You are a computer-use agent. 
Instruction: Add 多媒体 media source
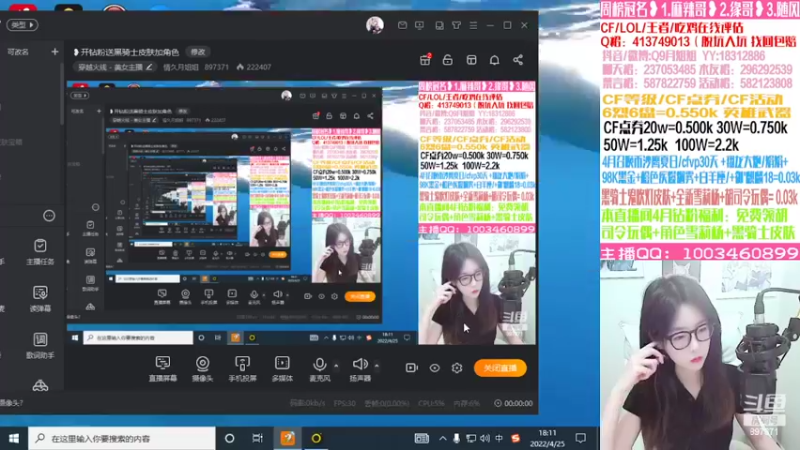point(282,369)
